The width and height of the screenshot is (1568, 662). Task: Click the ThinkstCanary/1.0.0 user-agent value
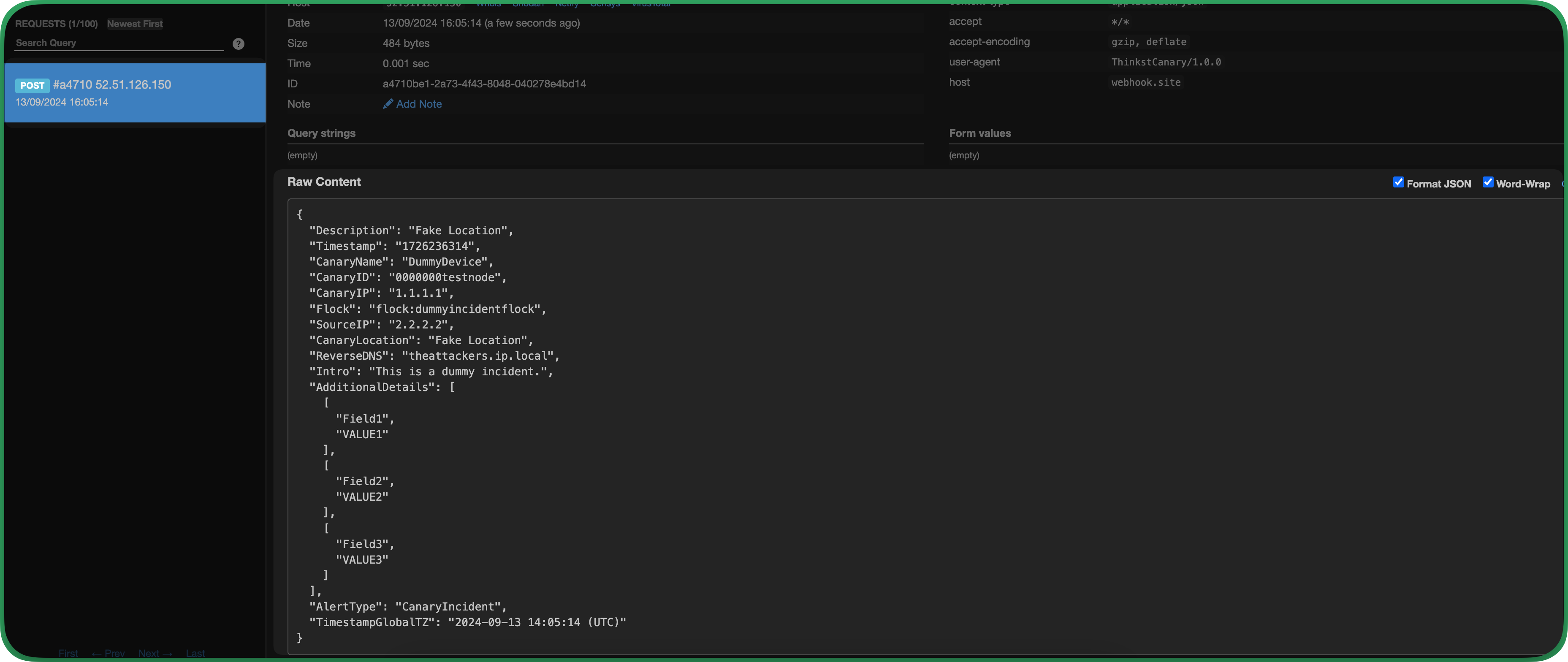(x=1166, y=62)
